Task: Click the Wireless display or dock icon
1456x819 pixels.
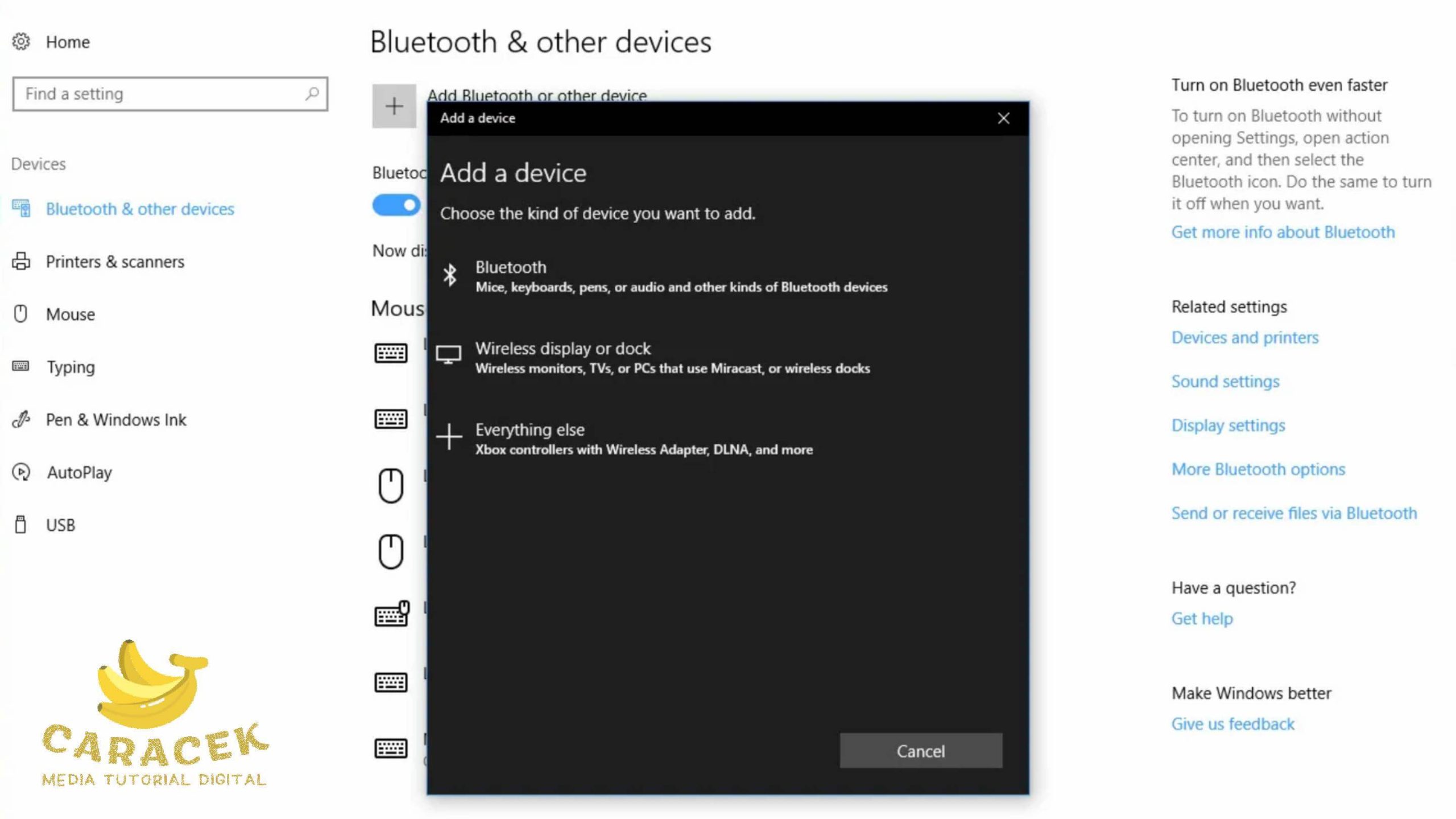Action: click(x=448, y=355)
